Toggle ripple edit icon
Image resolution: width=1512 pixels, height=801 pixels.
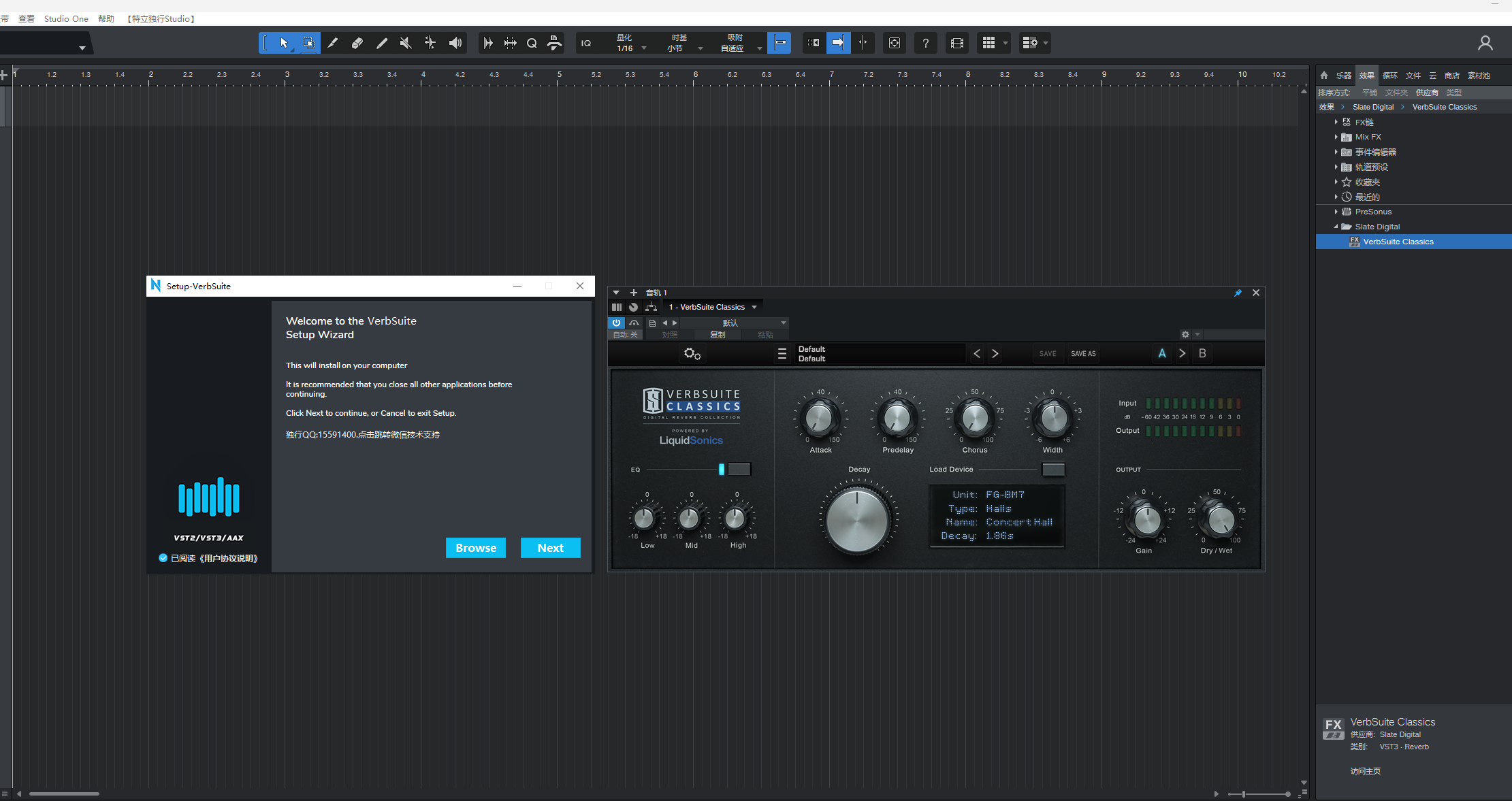coord(814,43)
